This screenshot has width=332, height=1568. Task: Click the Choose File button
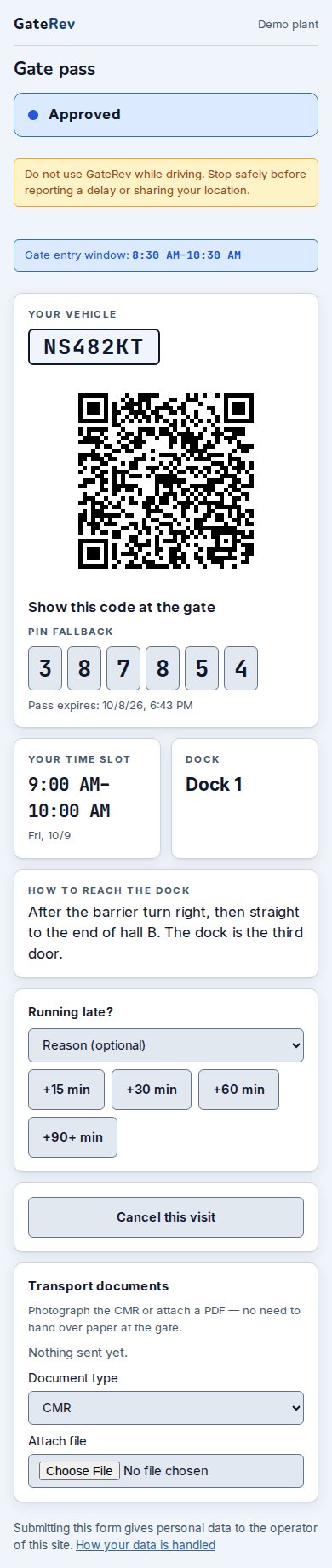[79, 1471]
